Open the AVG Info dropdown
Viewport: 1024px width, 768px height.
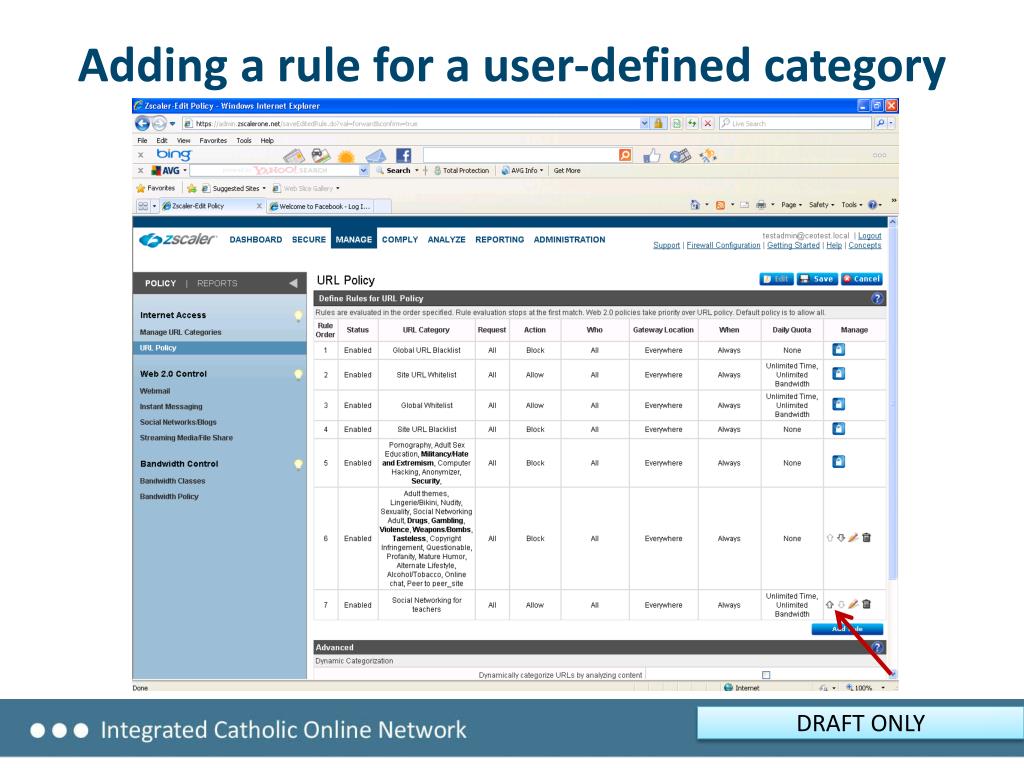pyautogui.click(x=522, y=170)
